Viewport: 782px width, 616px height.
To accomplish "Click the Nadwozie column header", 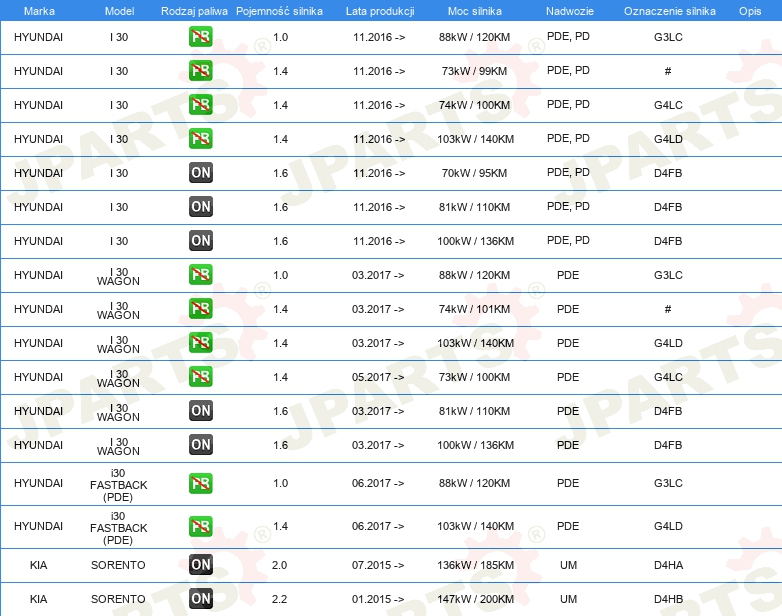I will click(570, 11).
